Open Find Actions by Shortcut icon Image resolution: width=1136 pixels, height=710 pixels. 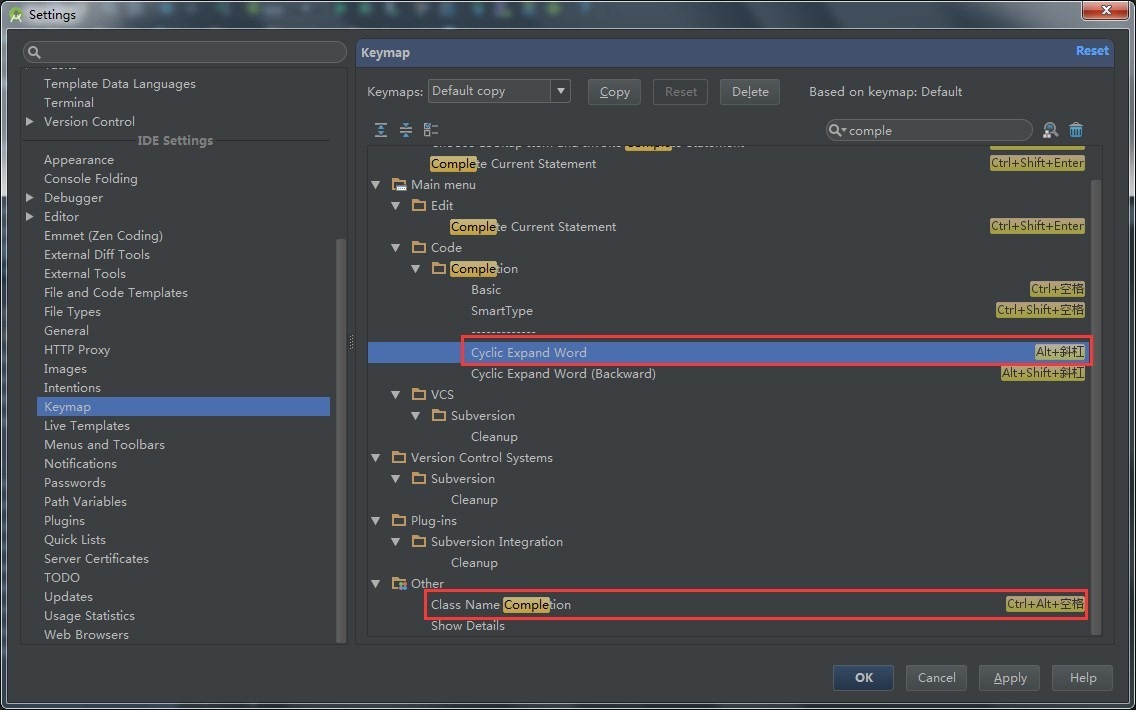pyautogui.click(x=1050, y=130)
